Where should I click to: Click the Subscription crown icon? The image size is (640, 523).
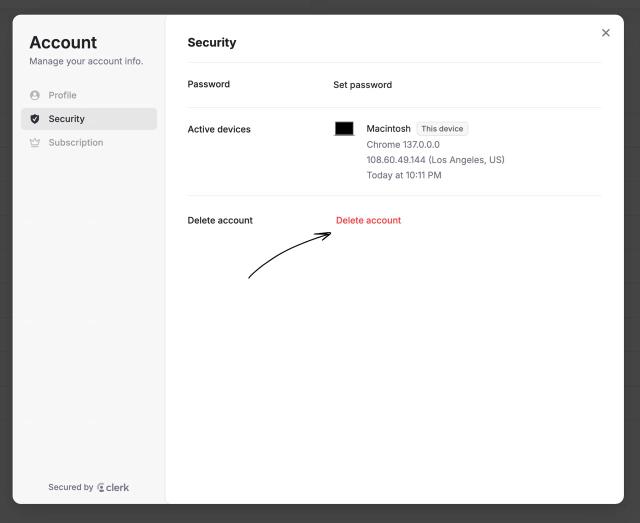pos(35,142)
